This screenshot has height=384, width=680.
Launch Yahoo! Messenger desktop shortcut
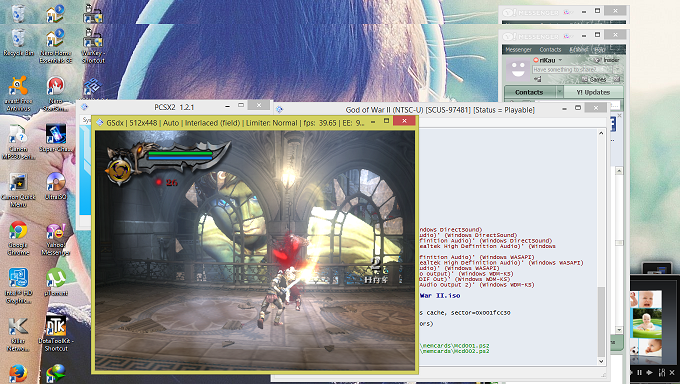tap(56, 239)
